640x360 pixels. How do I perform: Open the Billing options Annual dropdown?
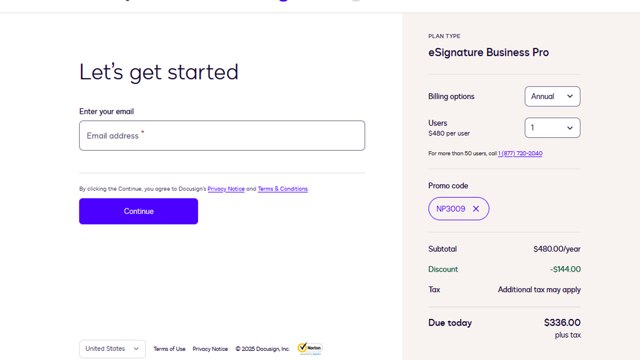pos(552,96)
